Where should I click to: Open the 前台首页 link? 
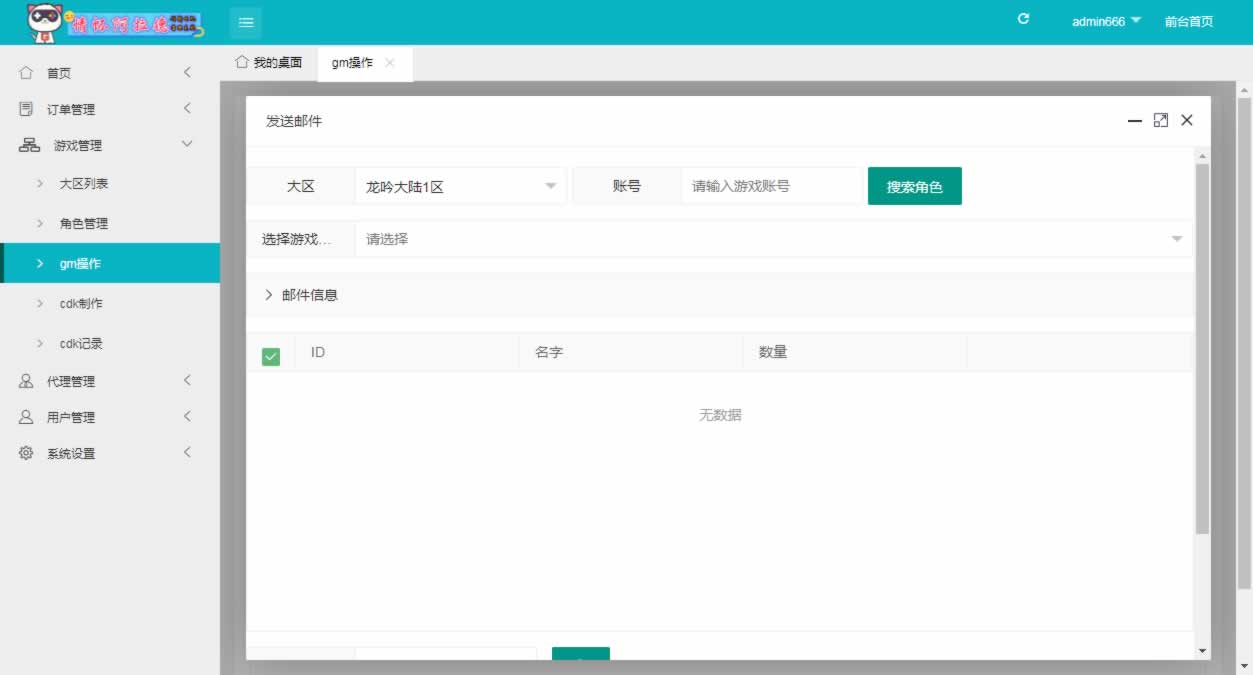(x=1189, y=22)
